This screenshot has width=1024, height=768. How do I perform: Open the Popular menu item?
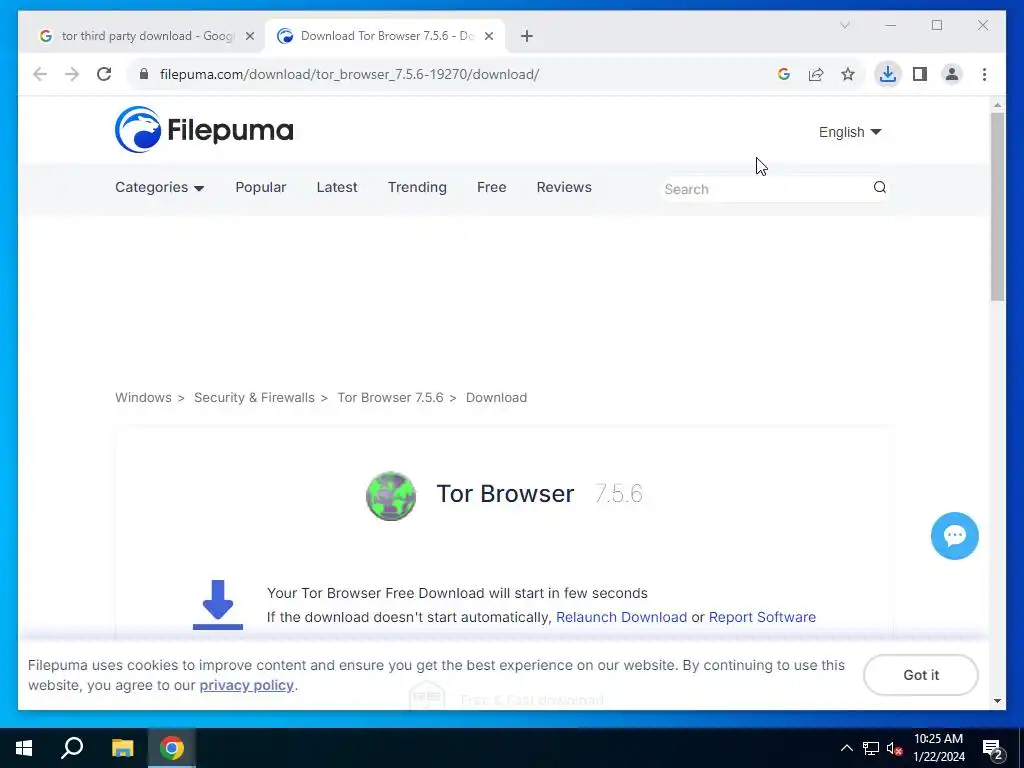click(x=261, y=187)
